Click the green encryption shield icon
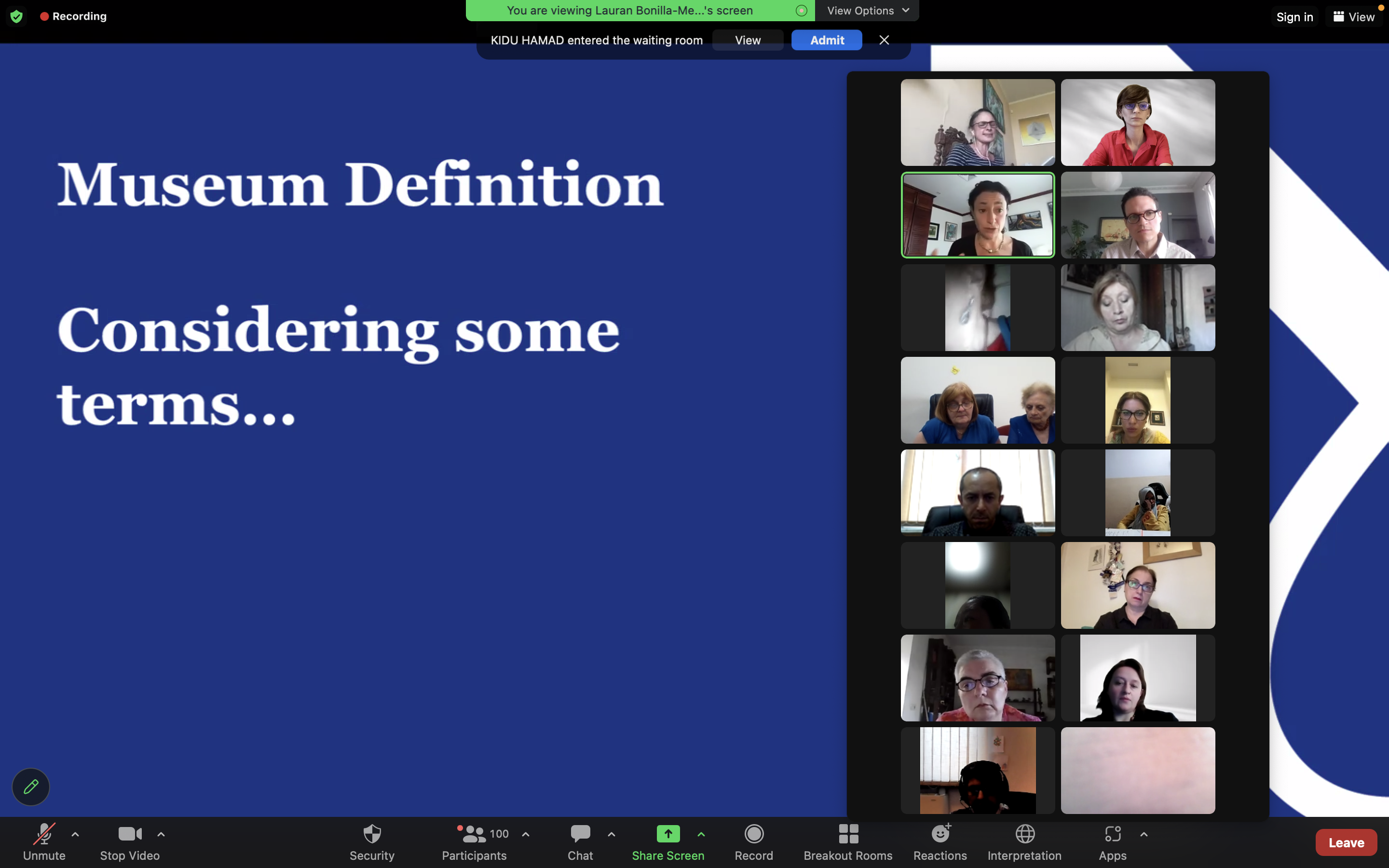 coord(17,16)
